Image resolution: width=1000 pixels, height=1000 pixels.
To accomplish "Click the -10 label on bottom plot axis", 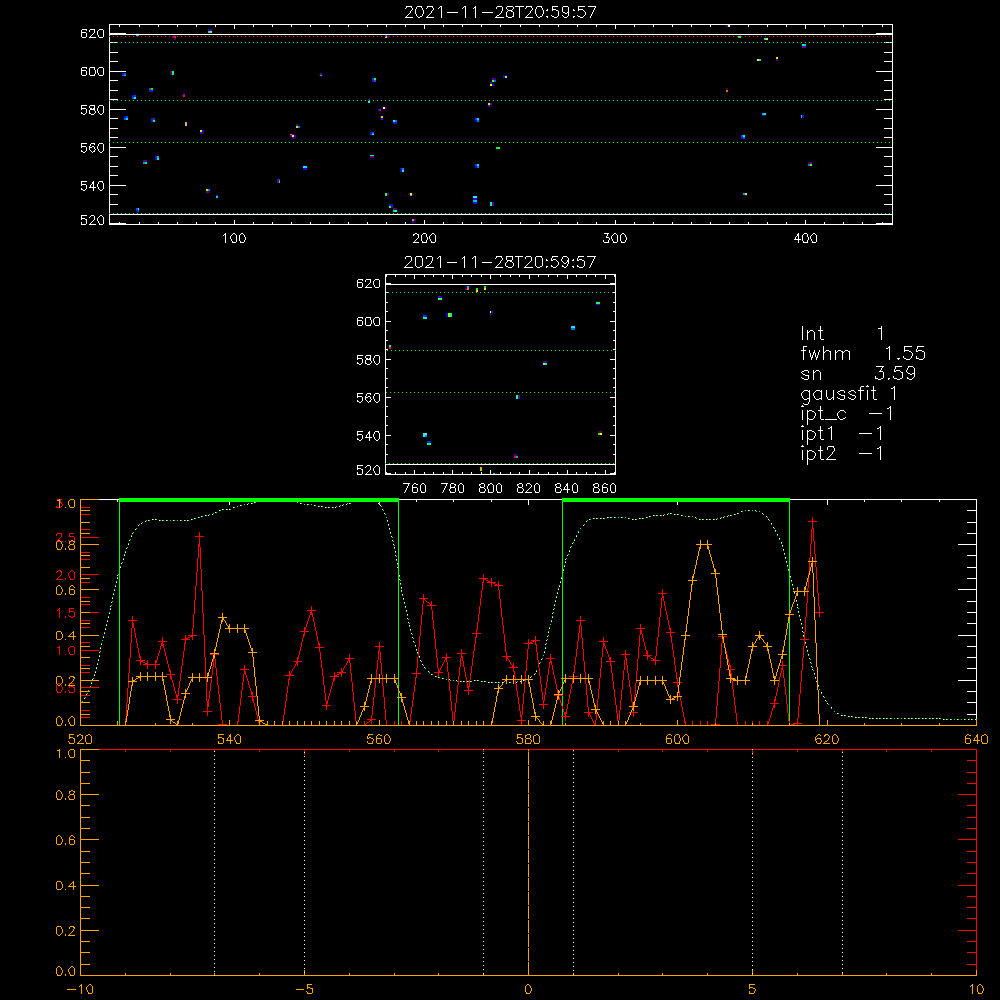I will click(80, 989).
